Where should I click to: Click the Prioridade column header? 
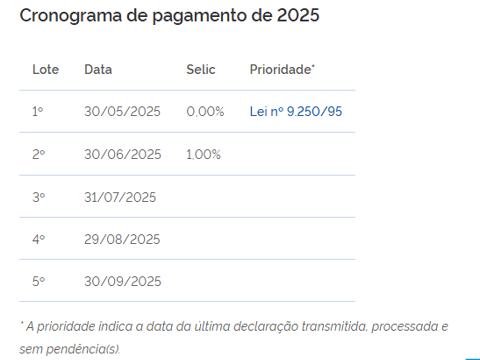280,69
